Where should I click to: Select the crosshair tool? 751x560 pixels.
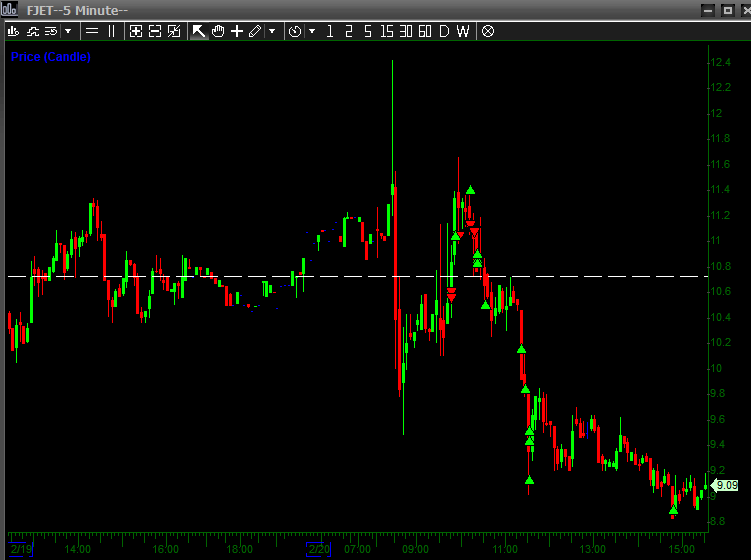[237, 32]
